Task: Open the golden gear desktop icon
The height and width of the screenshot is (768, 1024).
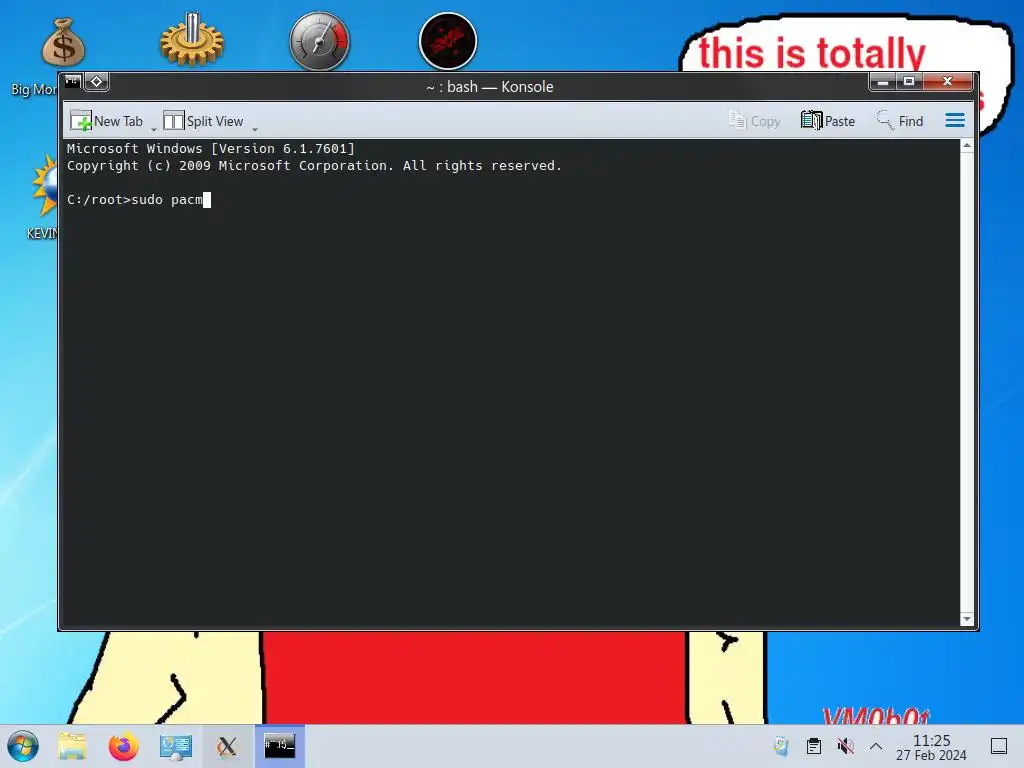Action: 192,40
